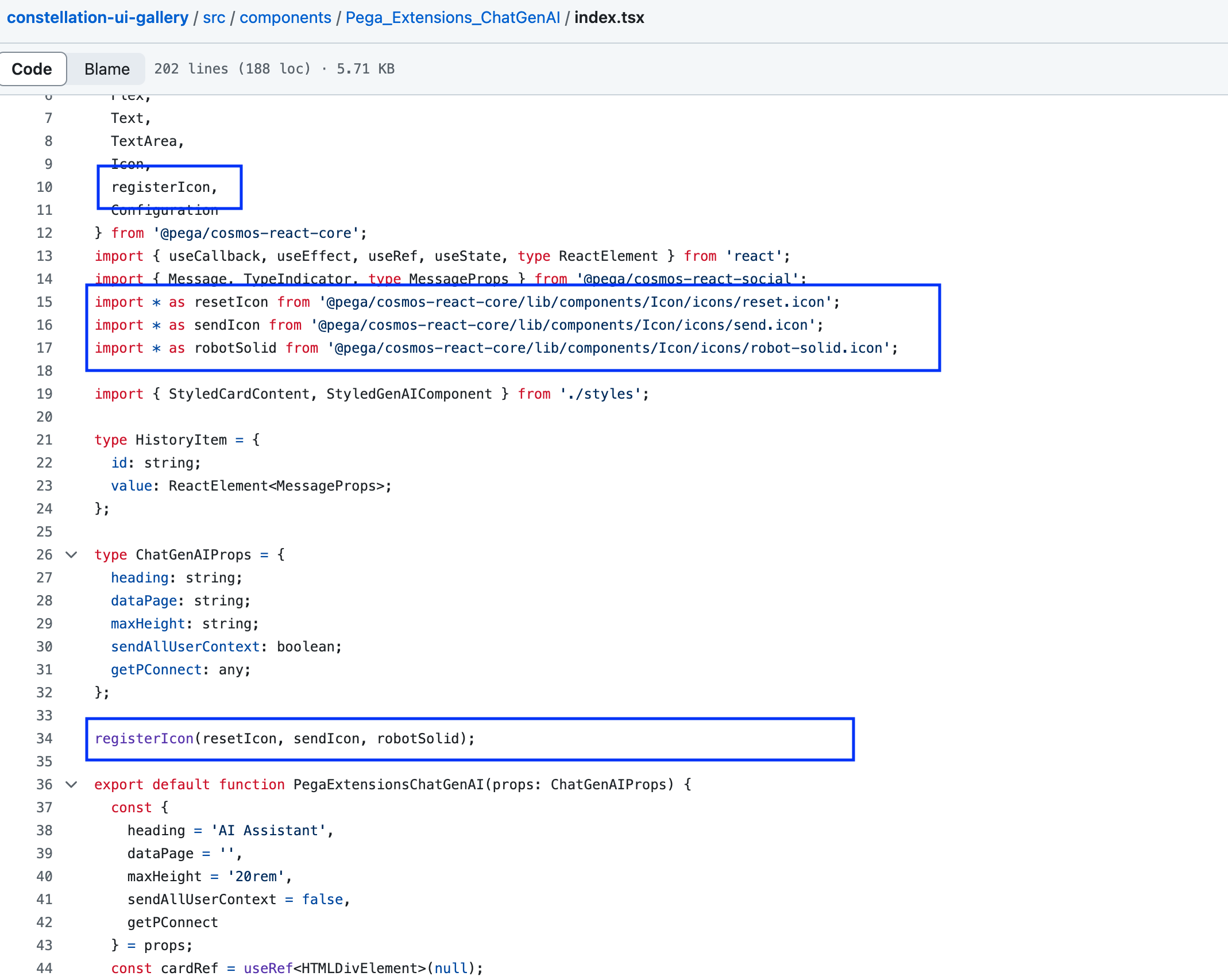Click sendIcon in the line 16 import
The image size is (1228, 980).
click(x=227, y=325)
